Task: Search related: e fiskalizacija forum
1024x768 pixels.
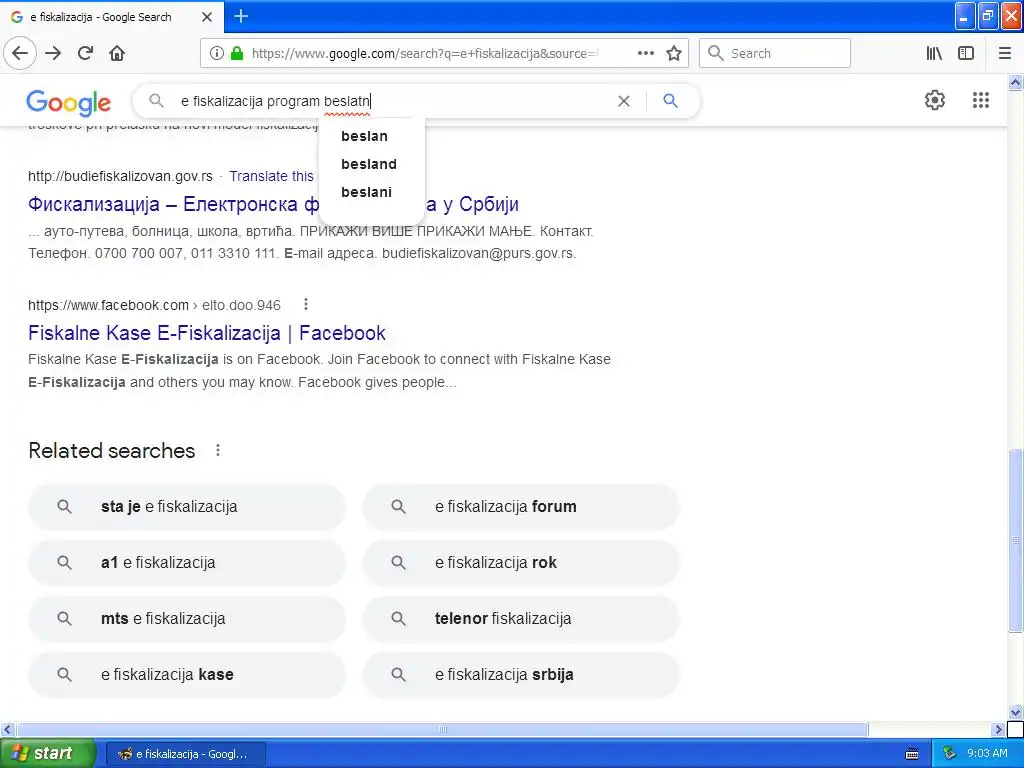Action: (x=520, y=507)
